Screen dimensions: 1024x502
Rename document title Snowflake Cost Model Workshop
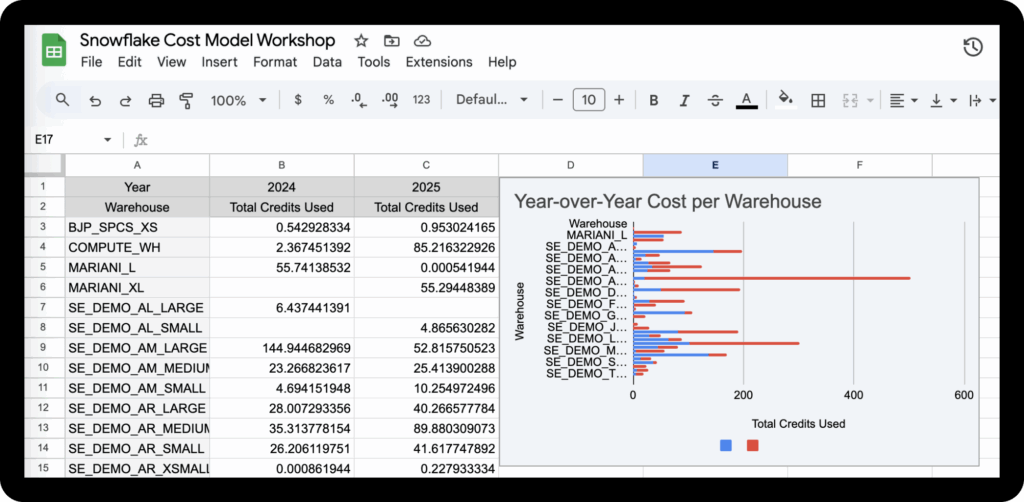[x=207, y=40]
